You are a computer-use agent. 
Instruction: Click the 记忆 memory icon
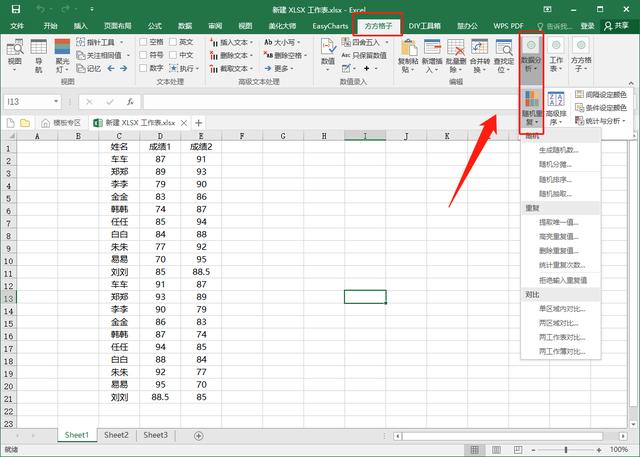[89, 69]
